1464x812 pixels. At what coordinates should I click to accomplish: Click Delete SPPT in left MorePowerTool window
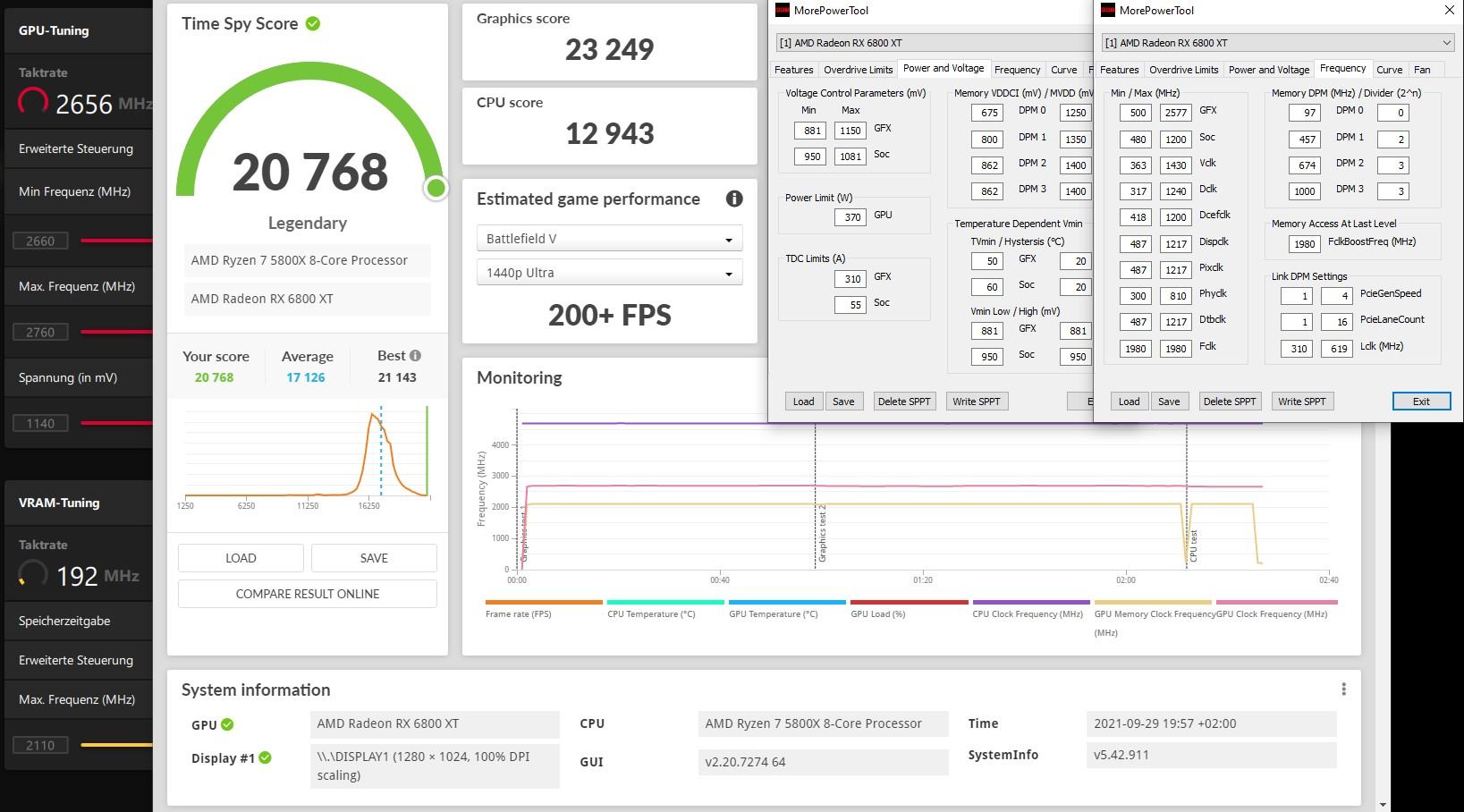point(904,402)
